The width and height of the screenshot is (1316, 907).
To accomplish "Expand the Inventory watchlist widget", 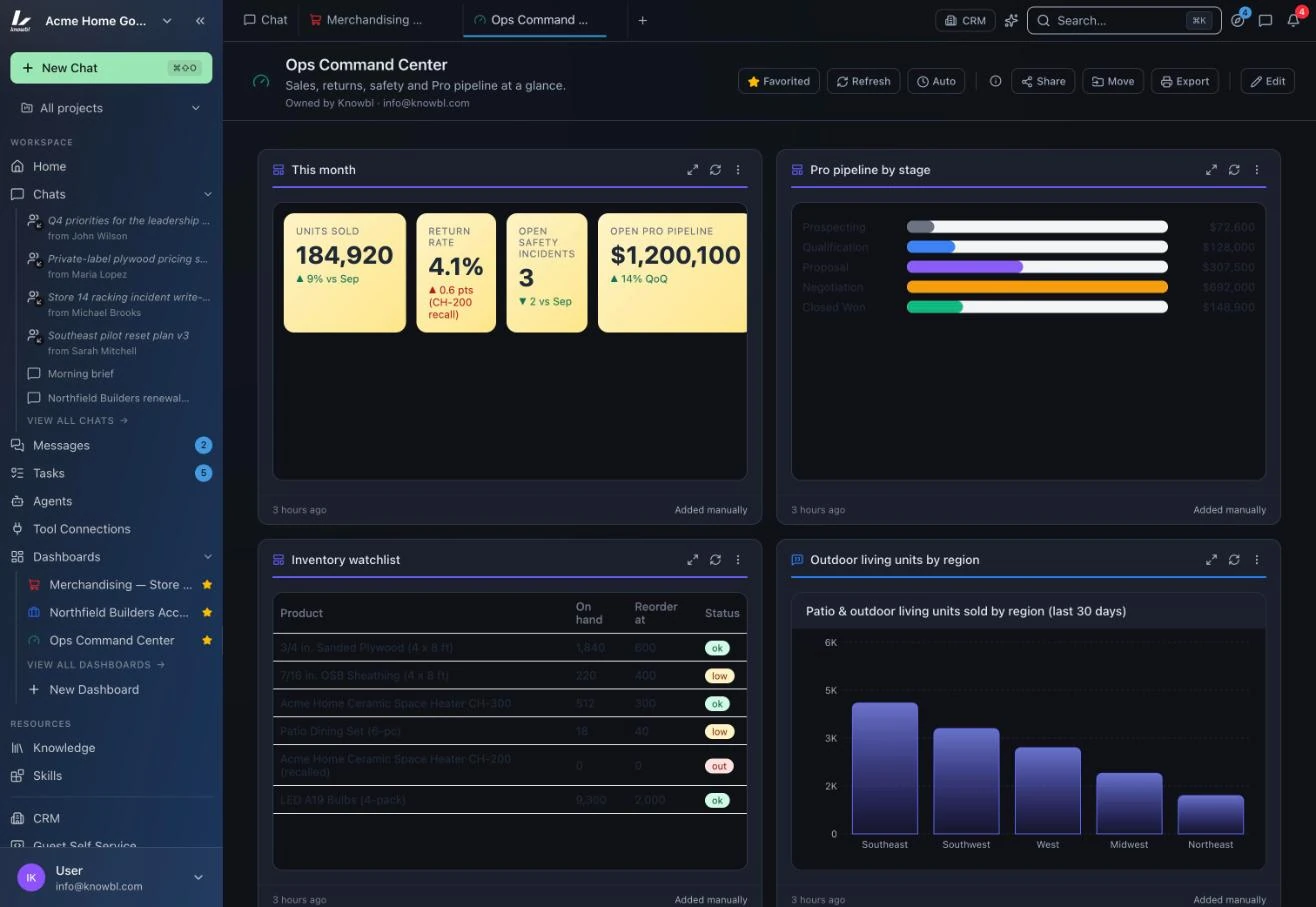I will point(692,560).
